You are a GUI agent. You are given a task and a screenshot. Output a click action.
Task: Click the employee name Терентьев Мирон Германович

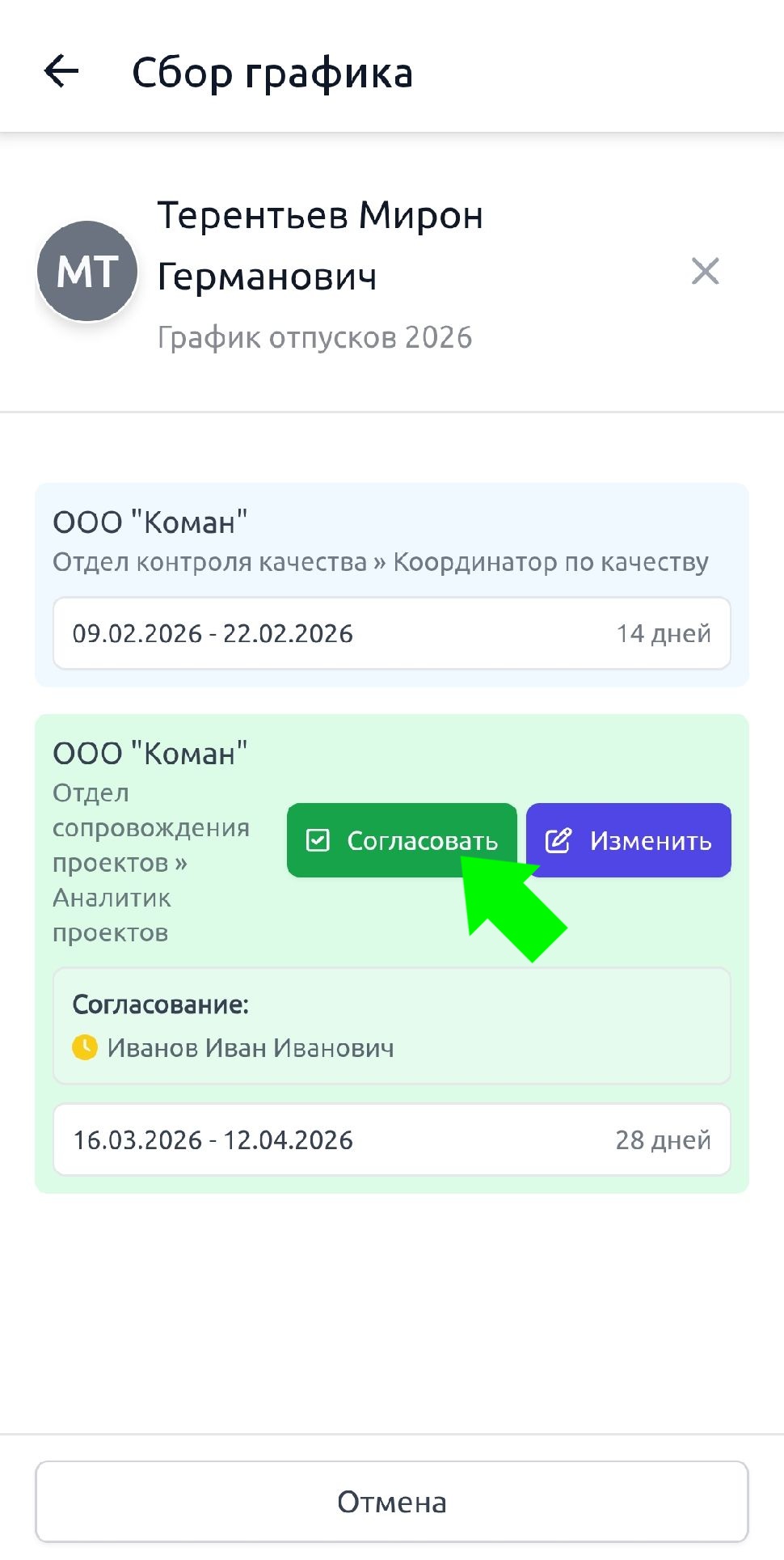(320, 246)
